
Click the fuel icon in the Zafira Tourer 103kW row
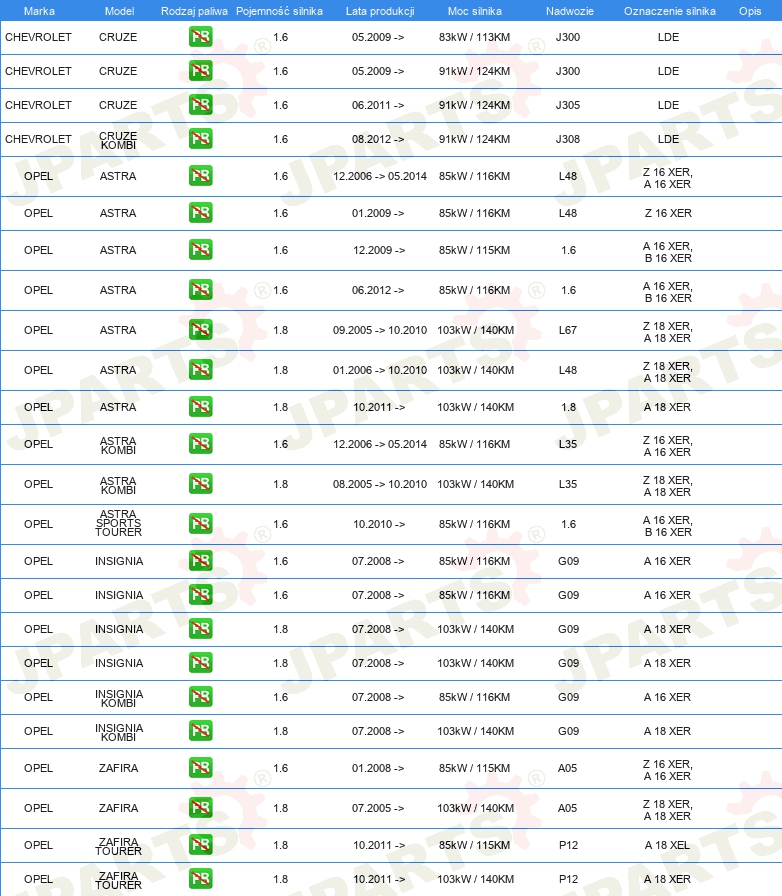(x=201, y=879)
